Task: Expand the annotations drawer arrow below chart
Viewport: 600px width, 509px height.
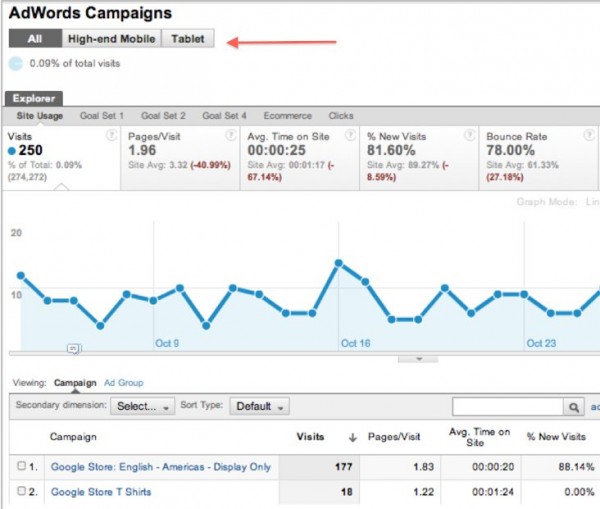Action: click(x=418, y=359)
